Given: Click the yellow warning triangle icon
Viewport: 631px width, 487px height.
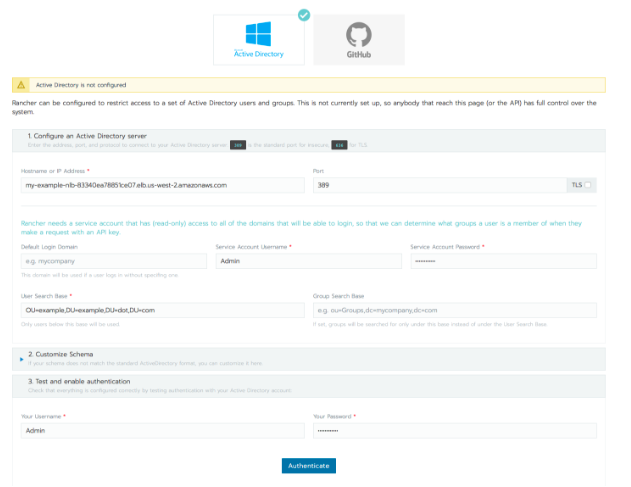Looking at the screenshot, I should 21,86.
